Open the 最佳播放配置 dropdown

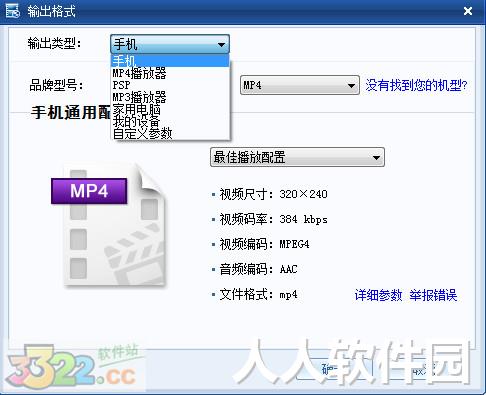click(x=297, y=157)
